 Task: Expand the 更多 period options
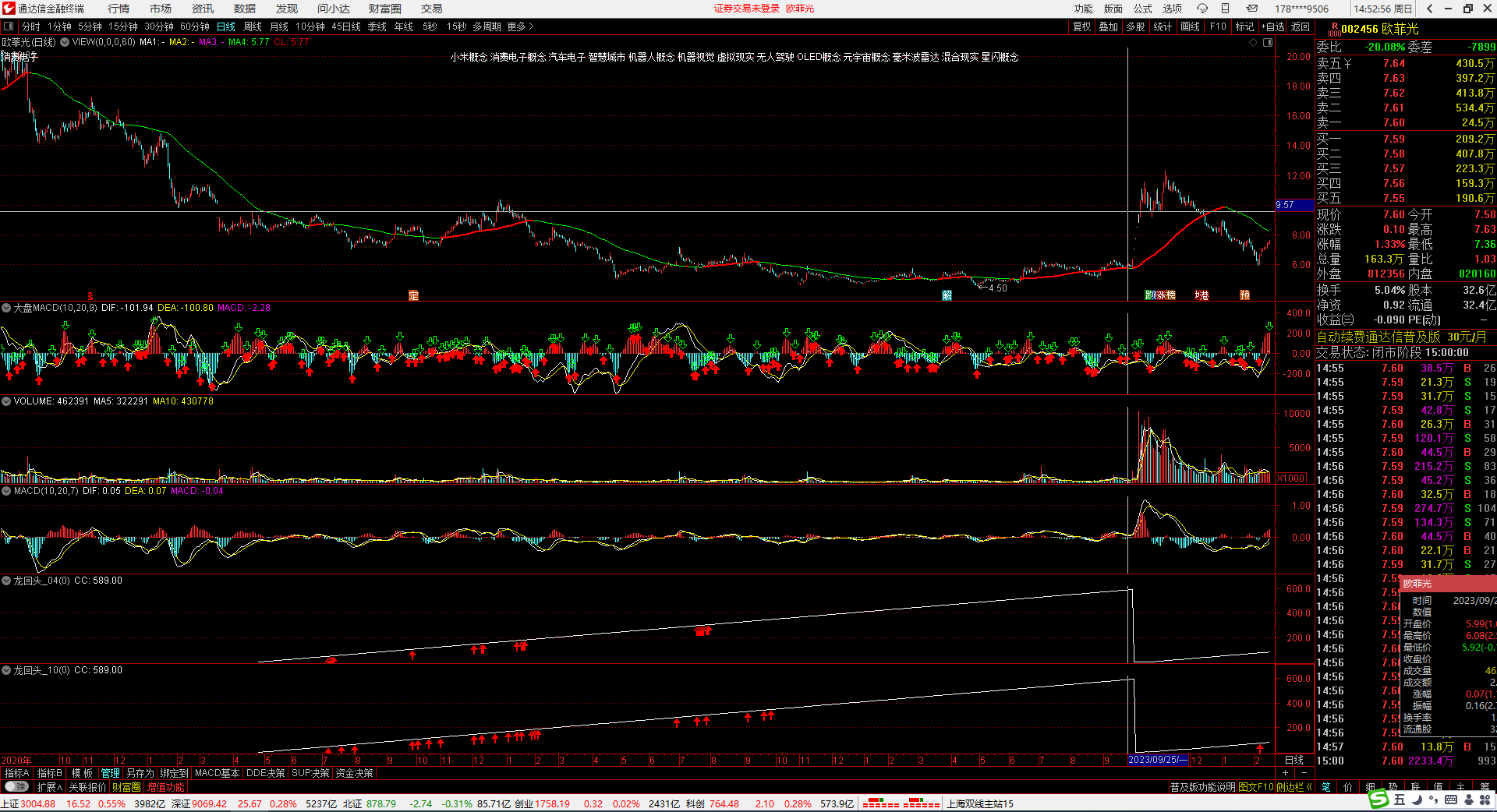click(520, 26)
